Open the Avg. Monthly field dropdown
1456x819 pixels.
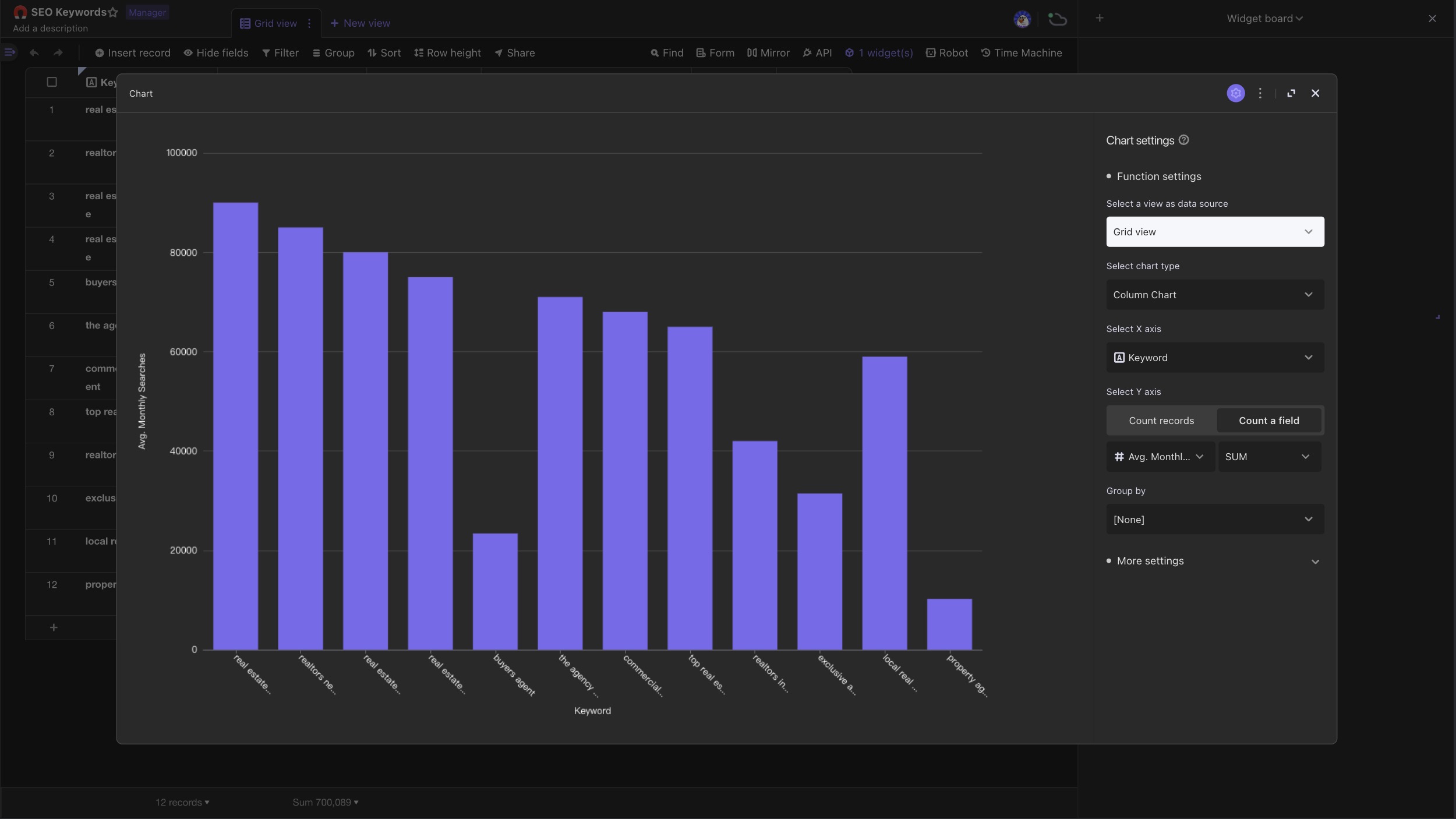pyautogui.click(x=1160, y=457)
